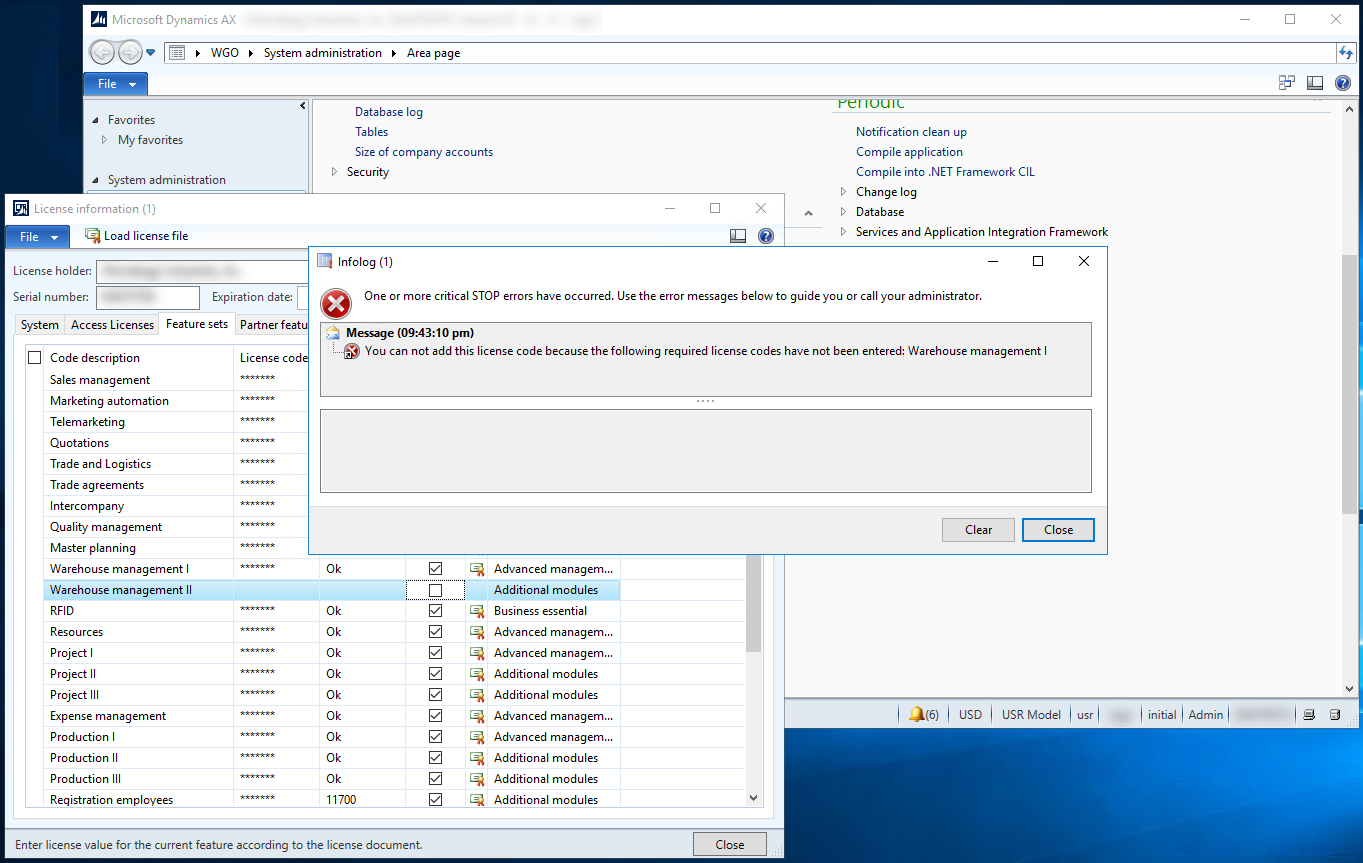The image size is (1363, 863).
Task: Click the status icon in the Project I row
Action: pos(477,653)
